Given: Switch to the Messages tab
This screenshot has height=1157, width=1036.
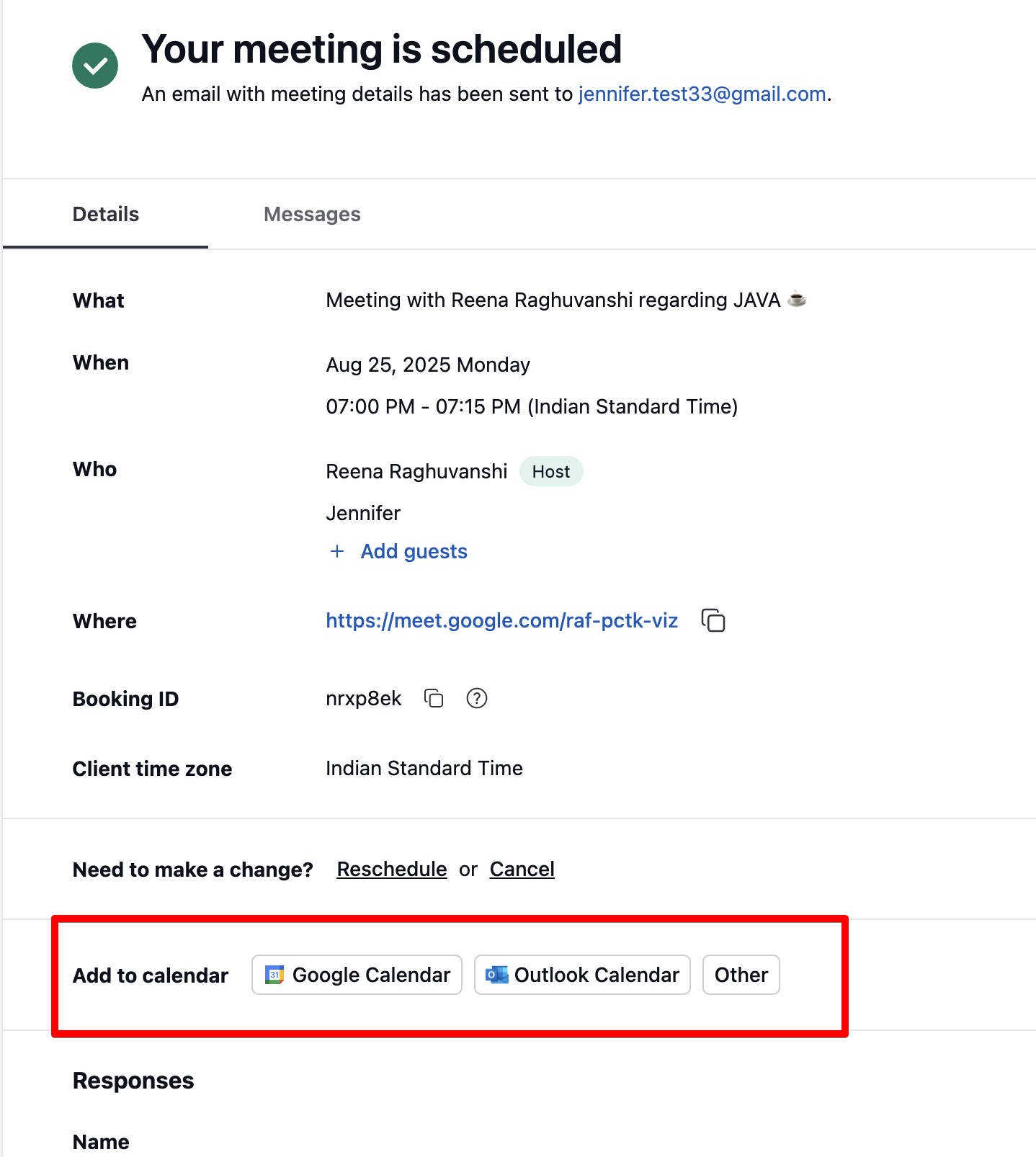Looking at the screenshot, I should click(312, 214).
